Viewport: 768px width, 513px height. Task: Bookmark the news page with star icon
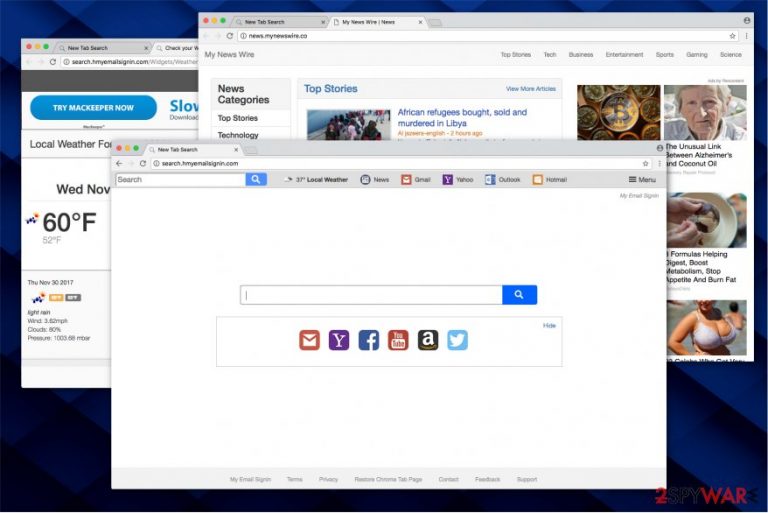733,36
